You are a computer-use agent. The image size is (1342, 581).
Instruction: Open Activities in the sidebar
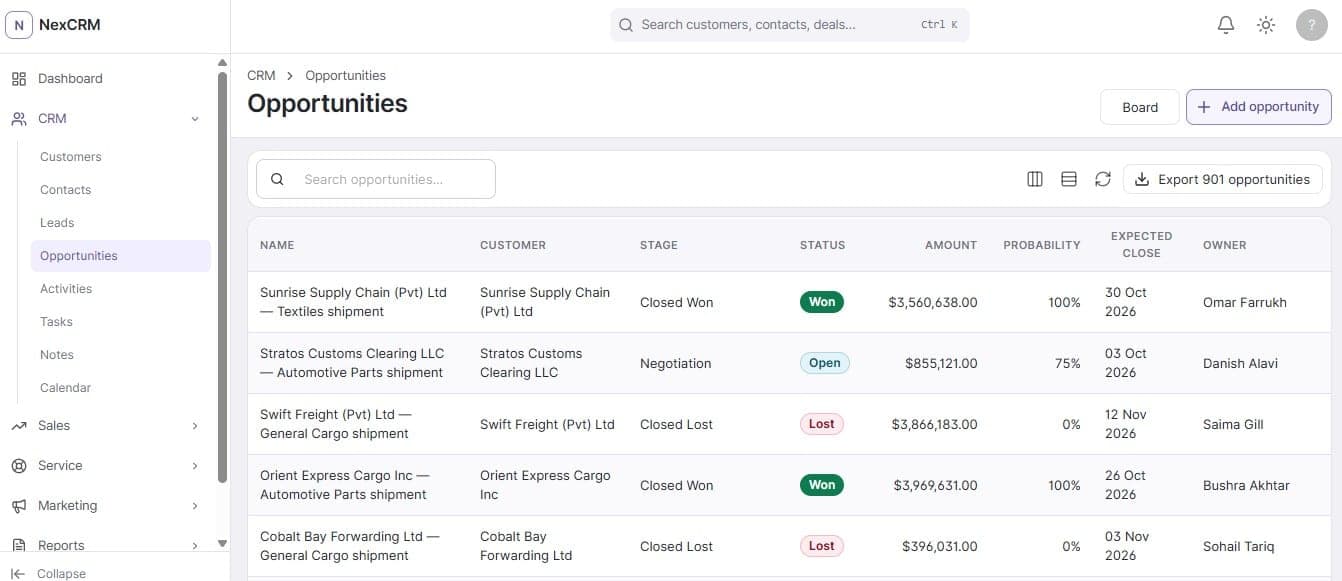[x=120, y=289]
